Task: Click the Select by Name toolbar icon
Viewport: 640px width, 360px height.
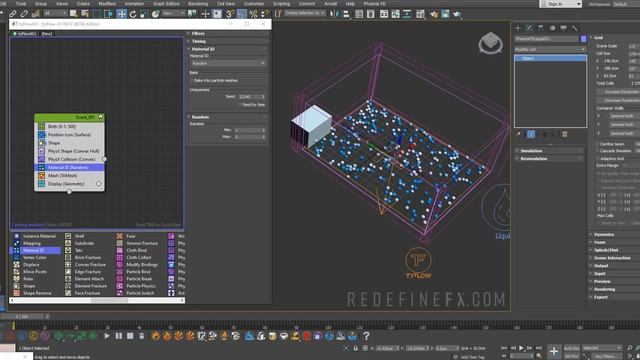Action: [85, 14]
